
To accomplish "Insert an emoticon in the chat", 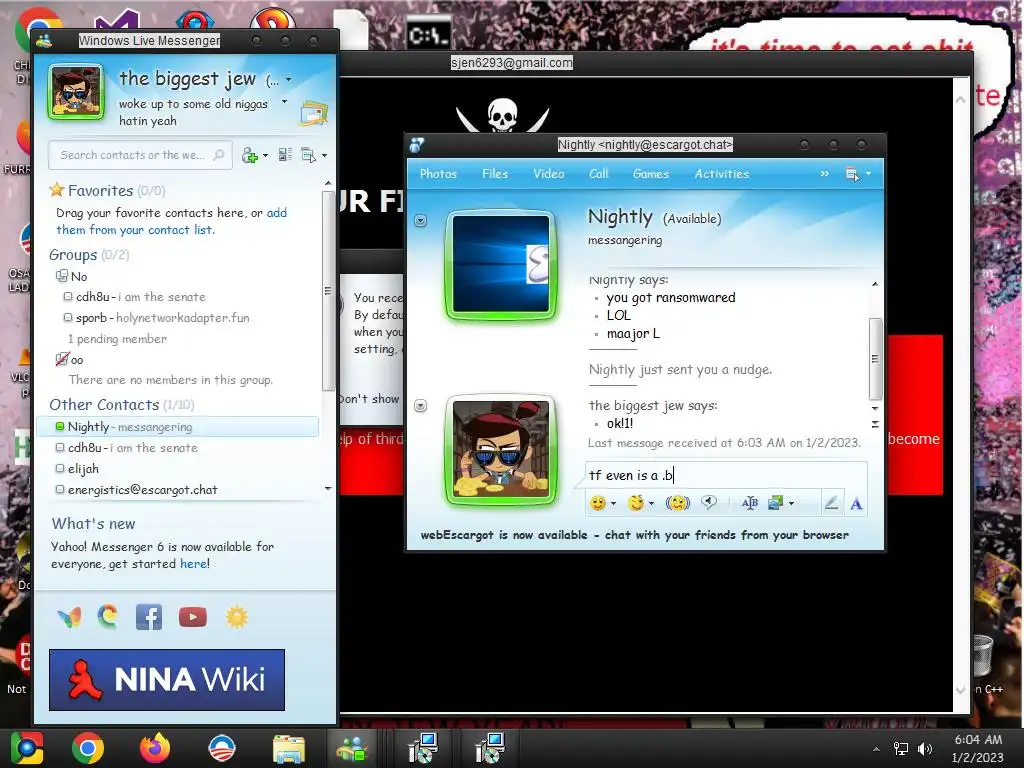I will pos(597,503).
